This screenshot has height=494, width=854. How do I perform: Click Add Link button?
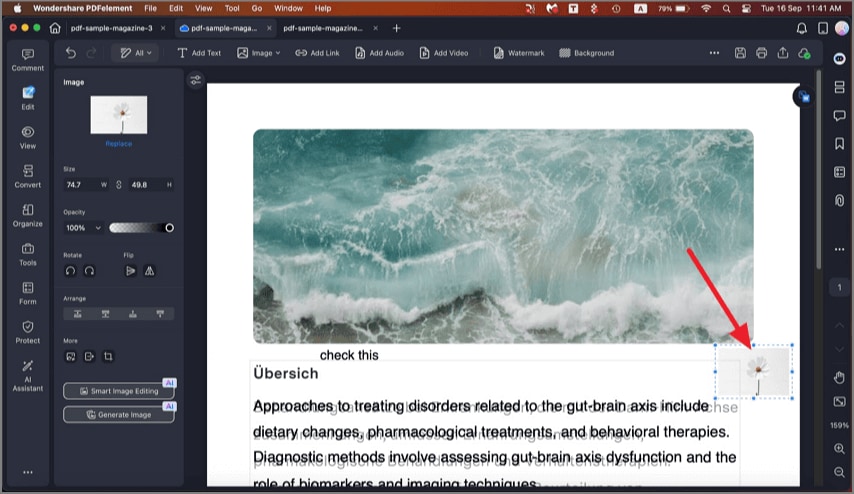coord(317,53)
